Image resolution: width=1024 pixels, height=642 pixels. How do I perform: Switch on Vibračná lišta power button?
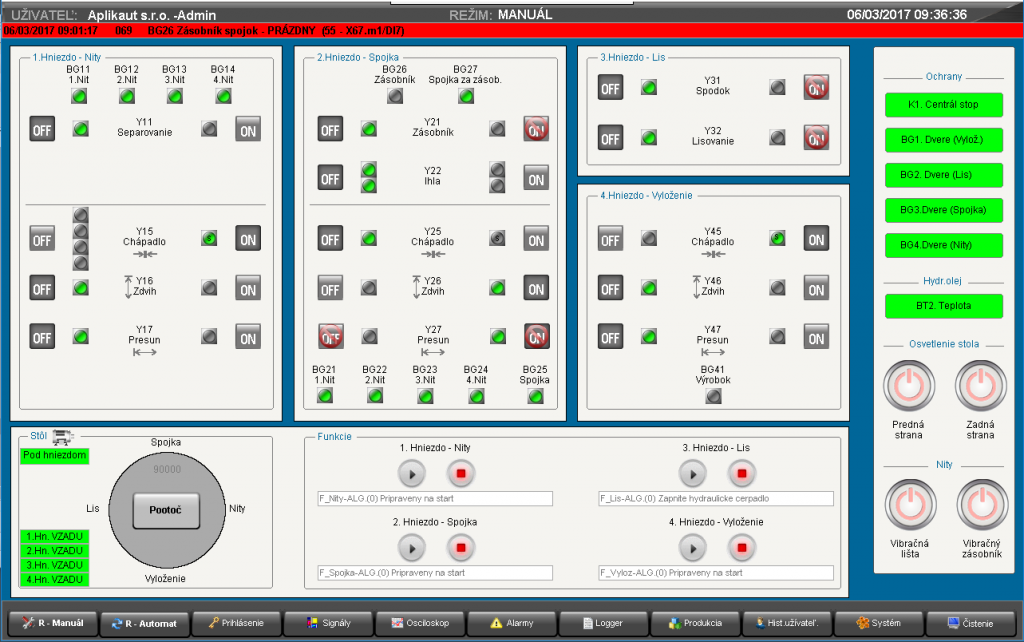pos(908,505)
